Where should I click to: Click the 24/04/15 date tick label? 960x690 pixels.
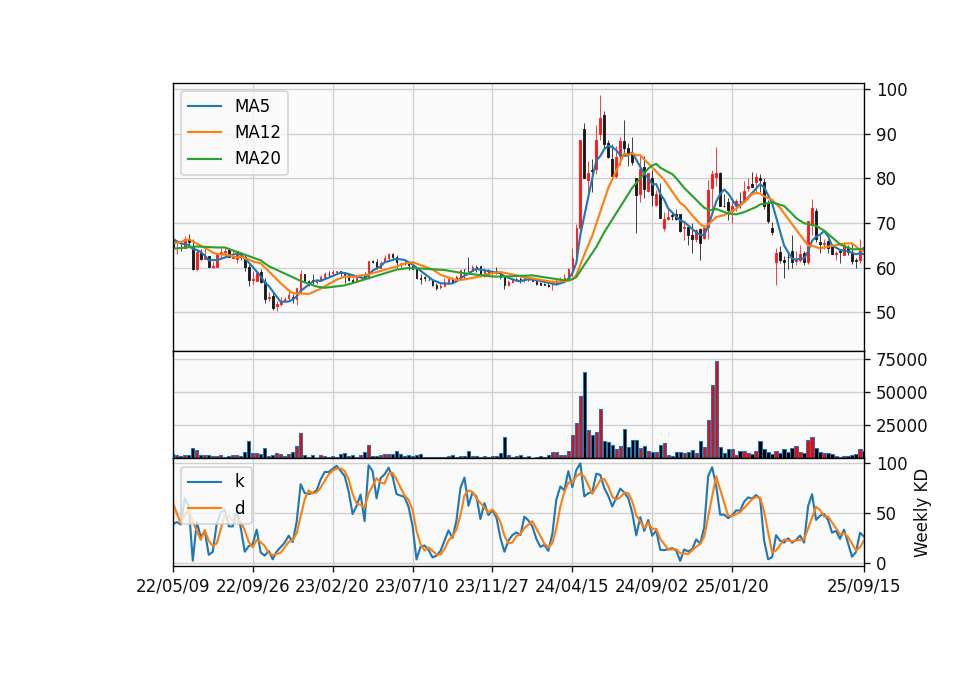coord(572,586)
